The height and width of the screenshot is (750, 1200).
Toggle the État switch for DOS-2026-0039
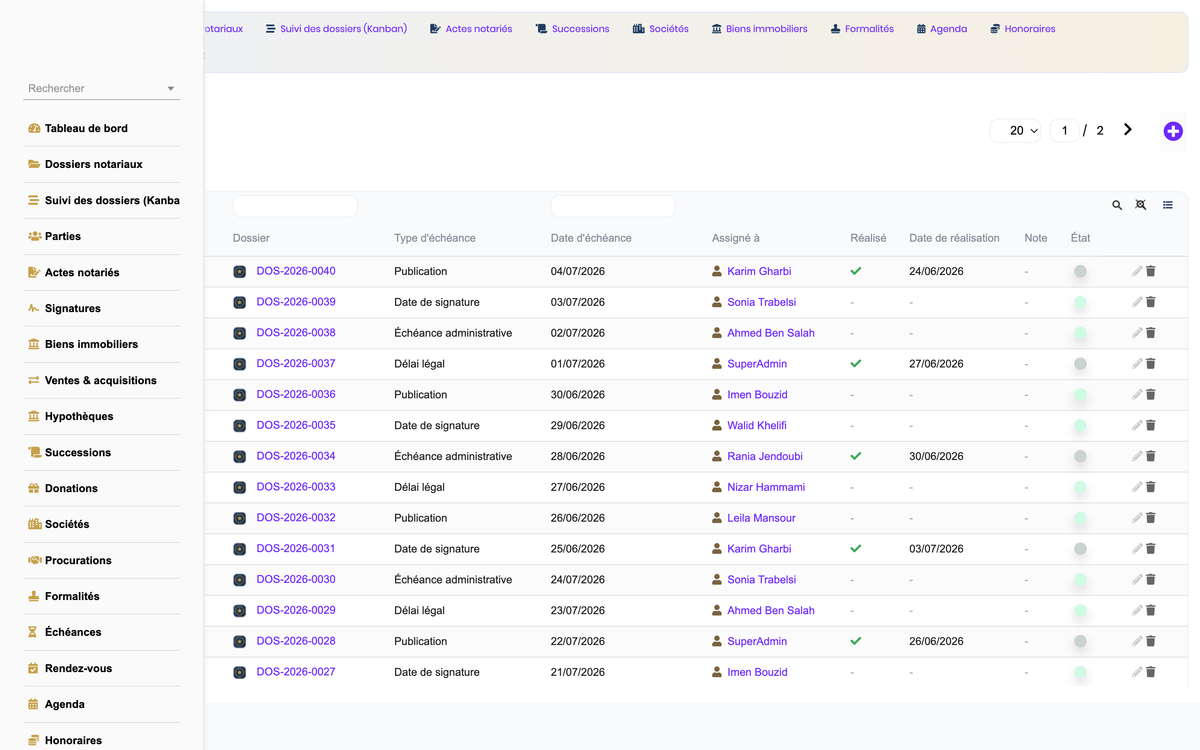(1080, 302)
